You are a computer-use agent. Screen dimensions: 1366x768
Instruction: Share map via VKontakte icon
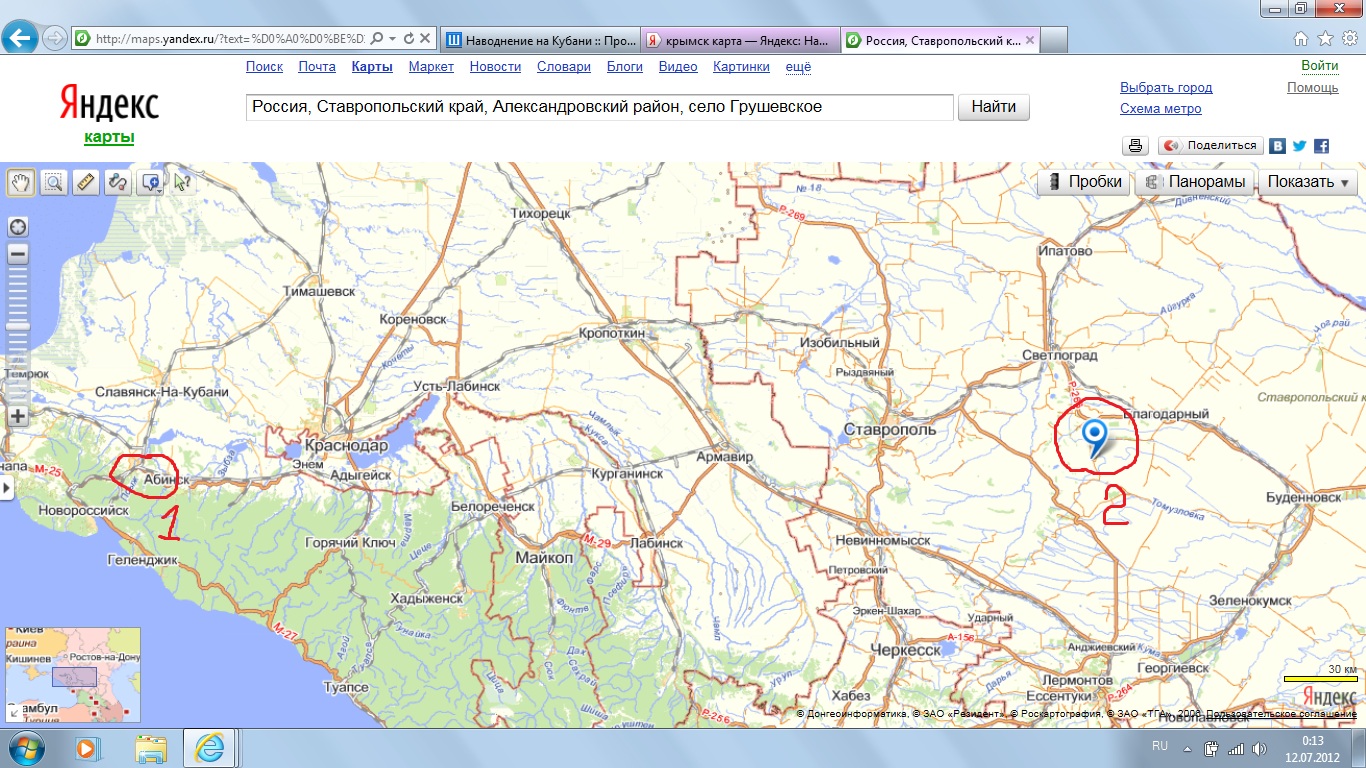click(x=1277, y=146)
